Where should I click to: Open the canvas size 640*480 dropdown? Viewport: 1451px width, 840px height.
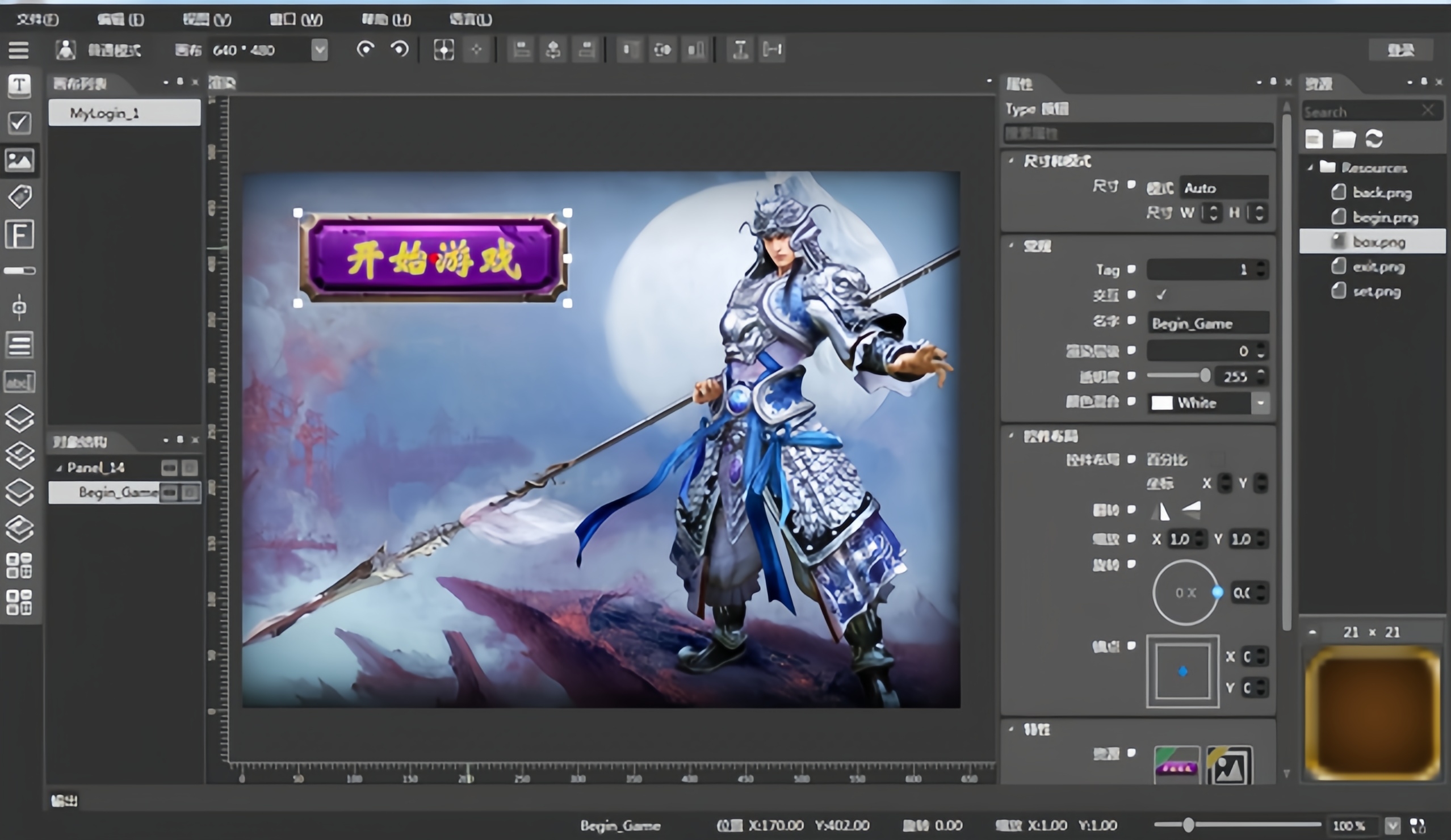320,50
